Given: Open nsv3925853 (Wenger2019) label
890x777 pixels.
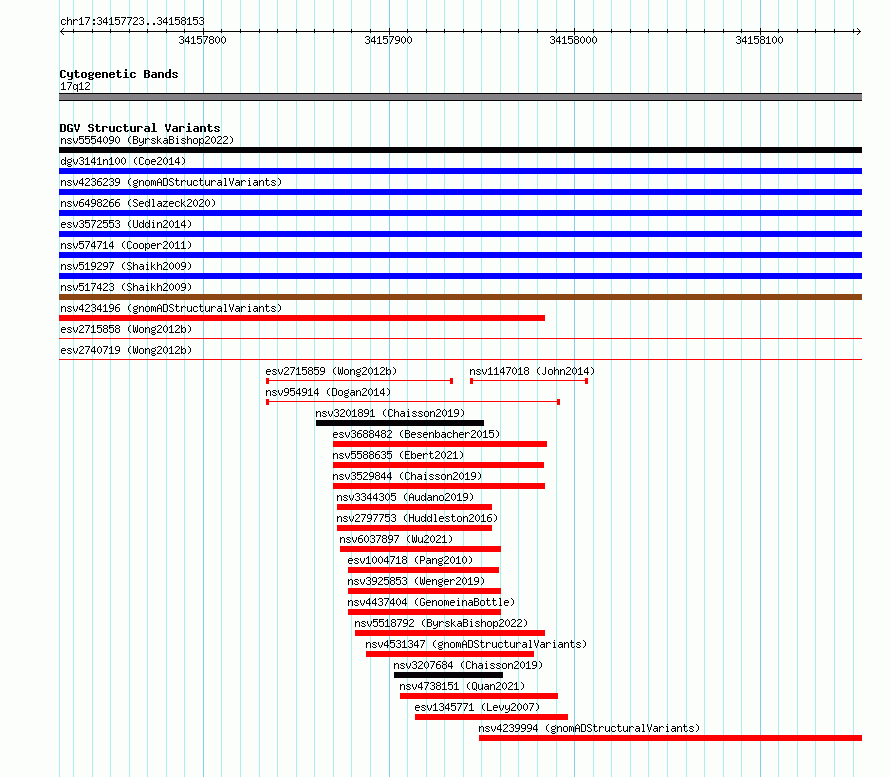Looking at the screenshot, I should click(x=416, y=581).
